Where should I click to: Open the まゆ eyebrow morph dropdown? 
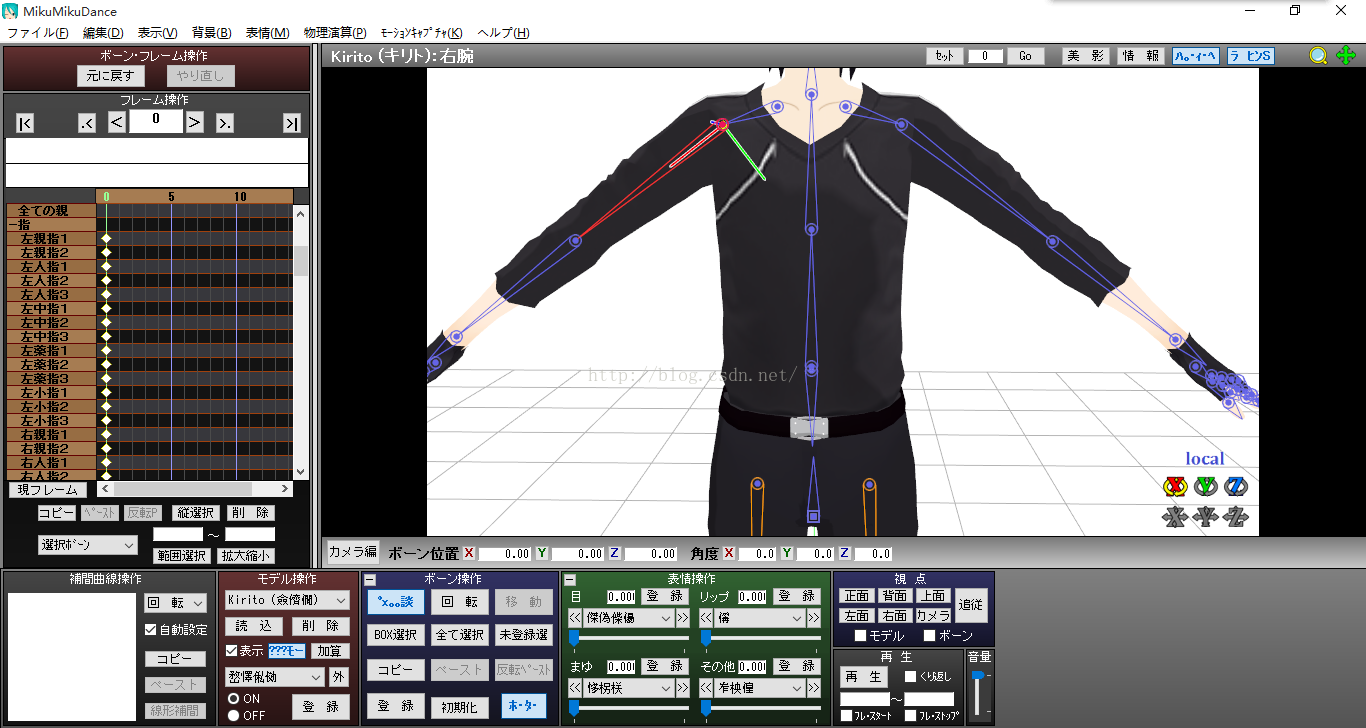(x=629, y=688)
